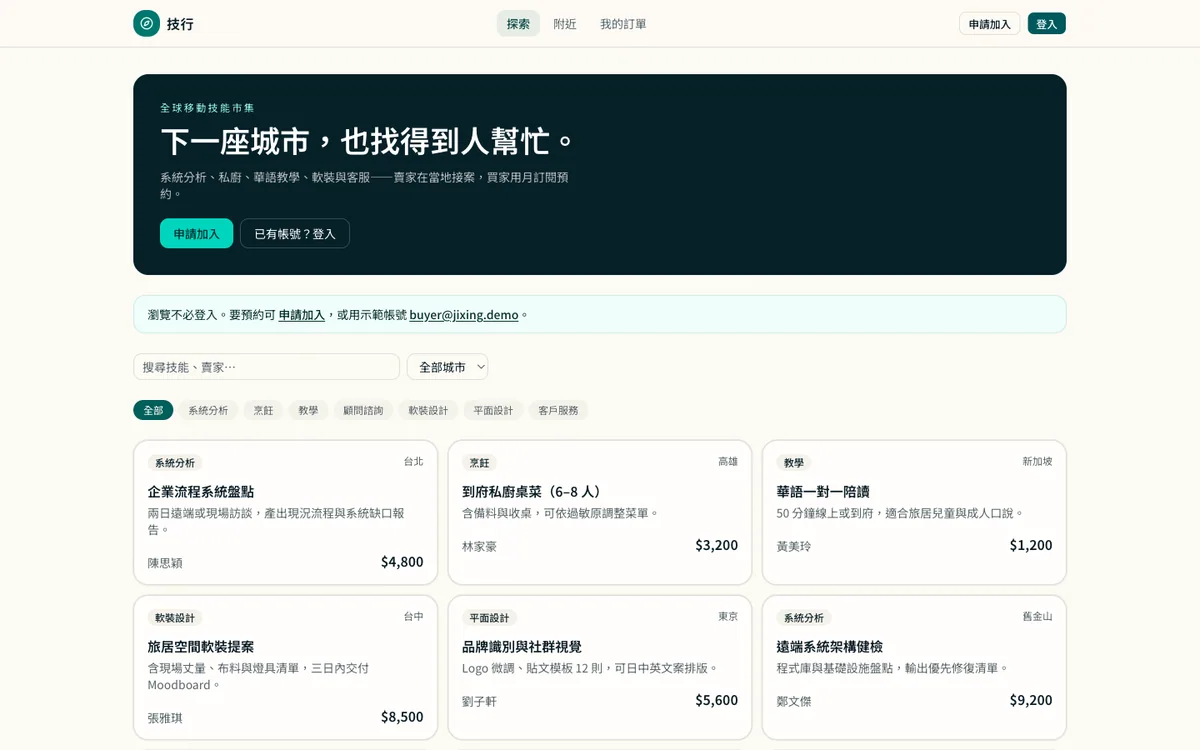Click the 烹飪 tag on 到府私廚桌菜 card
Image resolution: width=1200 pixels, height=750 pixels.
pos(480,463)
